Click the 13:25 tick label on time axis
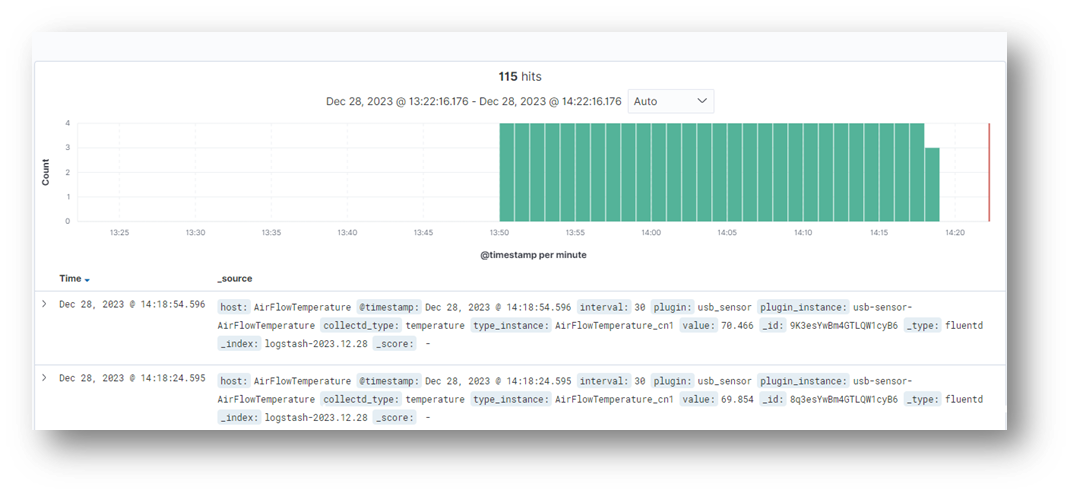Screen dimensions: 1072x495 coord(120,233)
